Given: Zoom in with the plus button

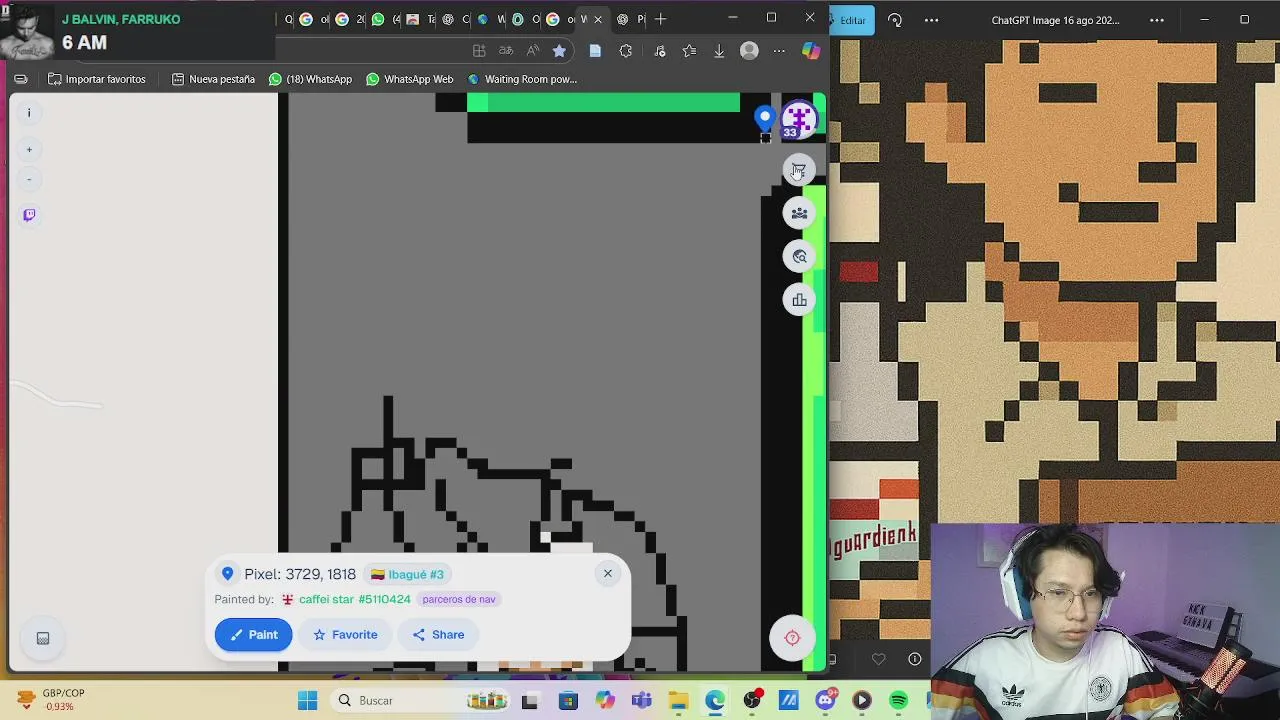Looking at the screenshot, I should (29, 150).
